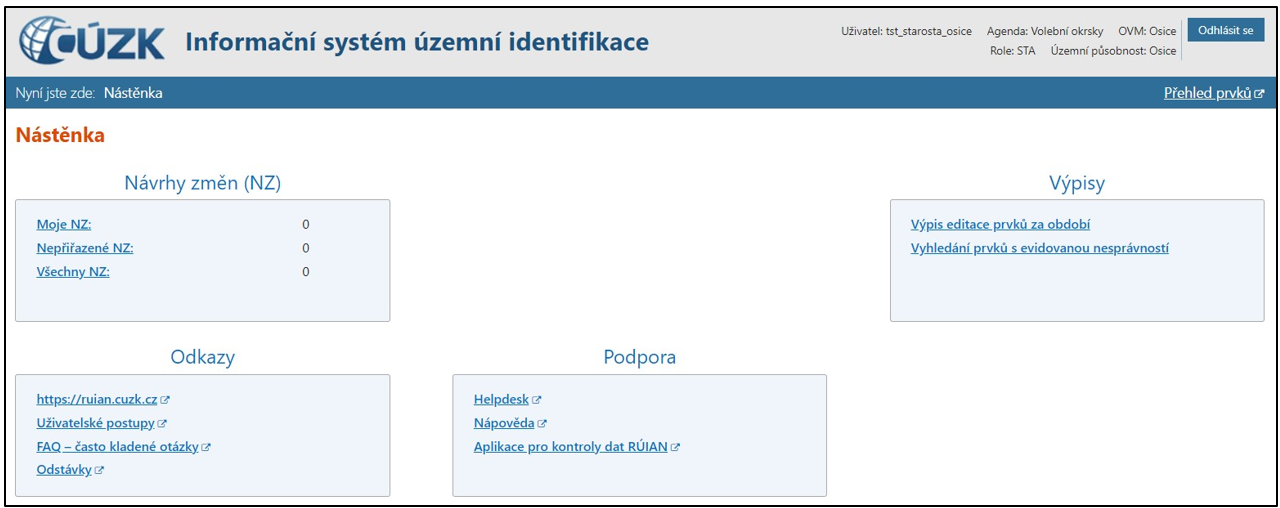The width and height of the screenshot is (1280, 508).
Task: Select Nástěnka in the breadcrumb bar
Action: (133, 93)
